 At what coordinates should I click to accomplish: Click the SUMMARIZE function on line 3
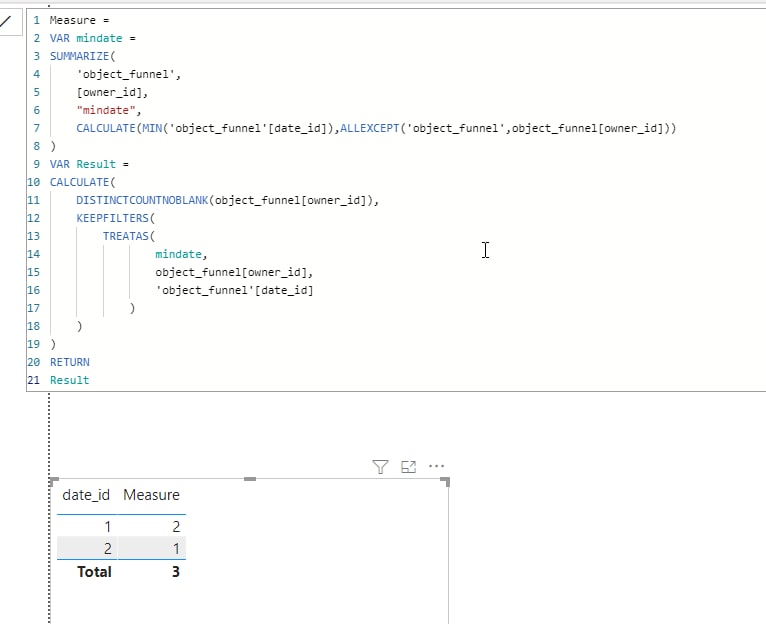[x=79, y=56]
